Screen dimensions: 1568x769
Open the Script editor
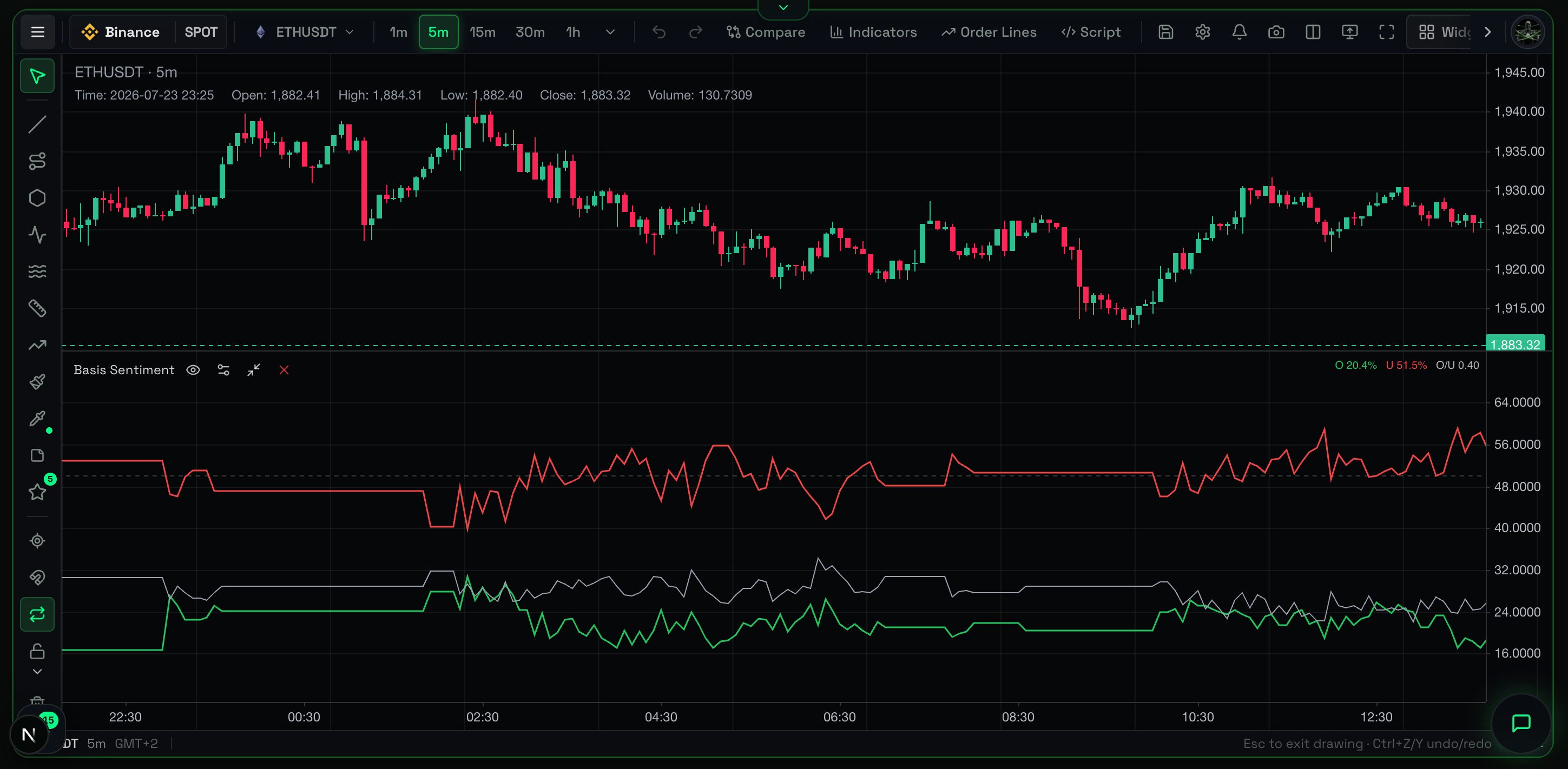pos(1091,32)
